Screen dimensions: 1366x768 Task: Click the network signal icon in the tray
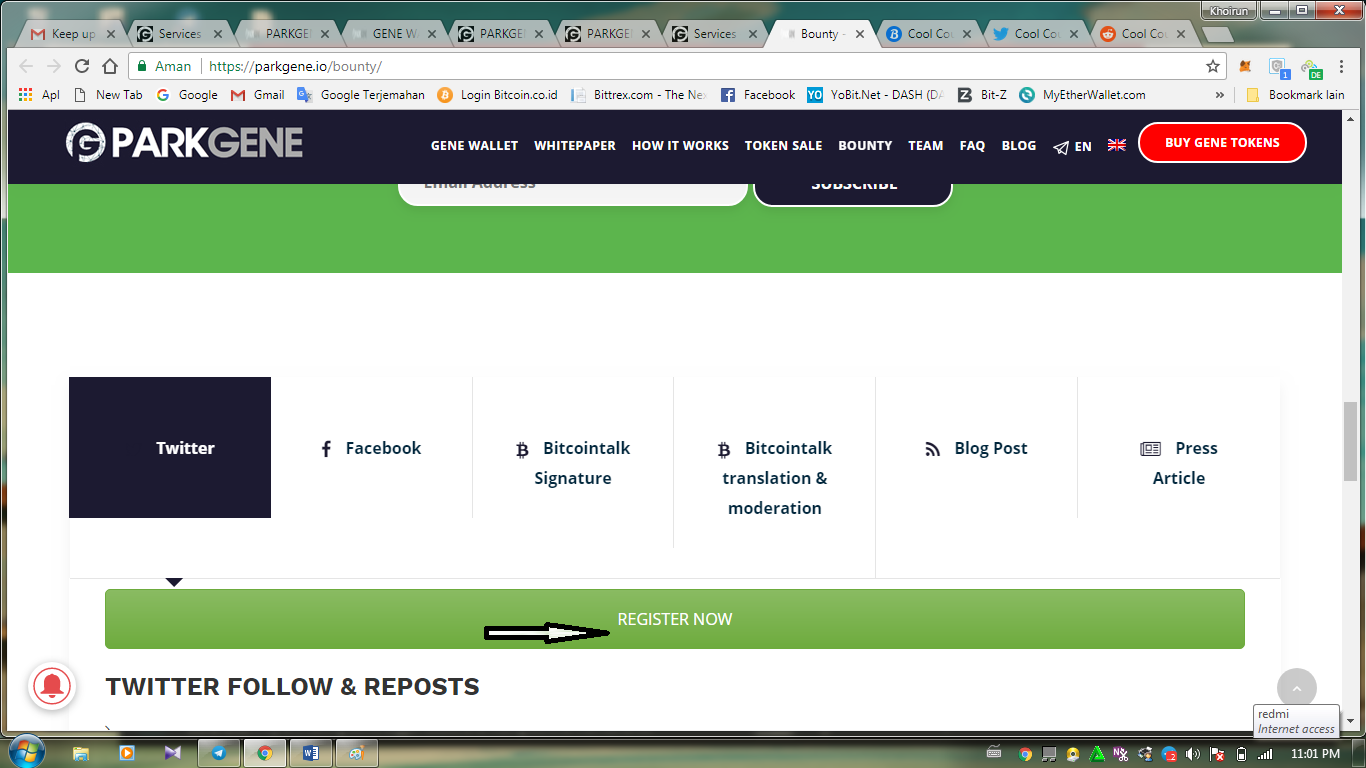coord(1266,754)
